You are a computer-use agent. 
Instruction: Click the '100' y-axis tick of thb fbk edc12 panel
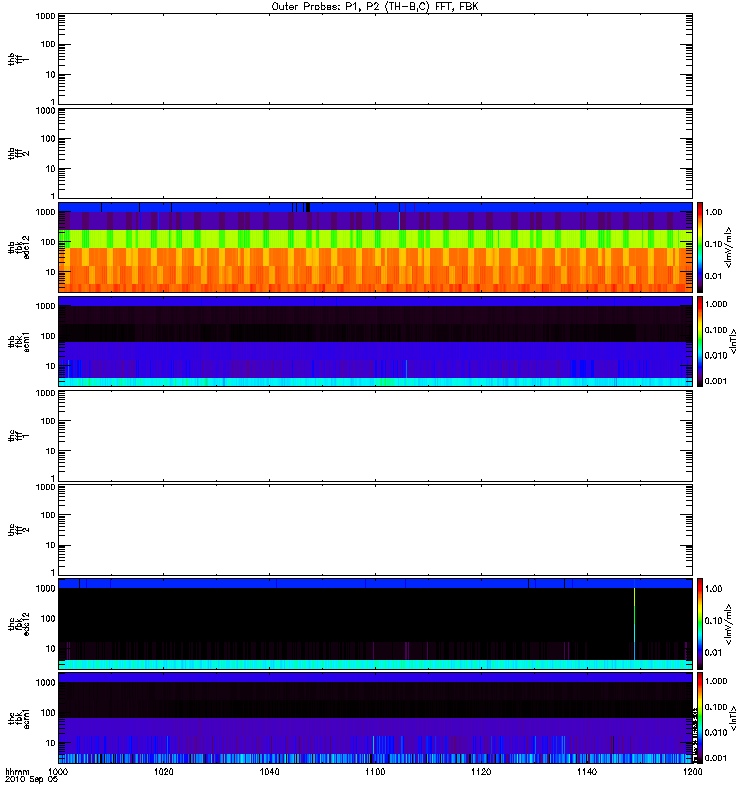coord(48,242)
